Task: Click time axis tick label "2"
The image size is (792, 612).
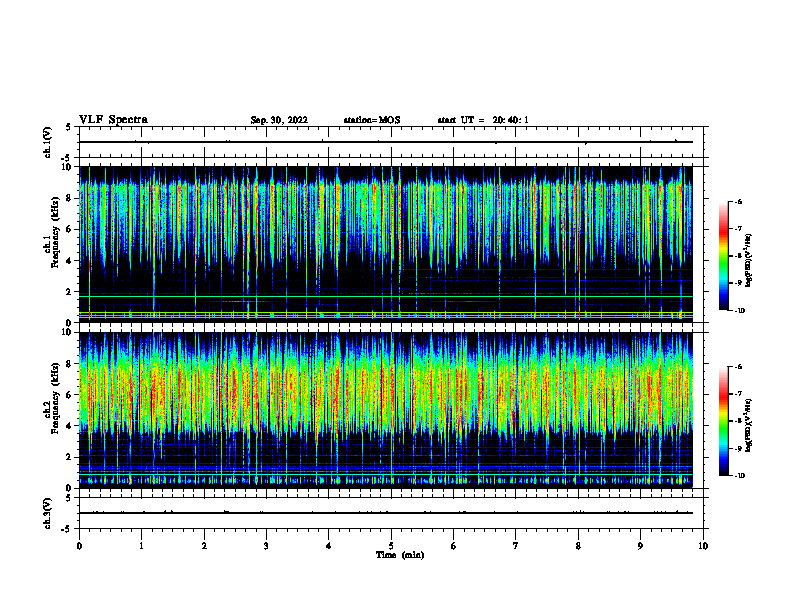Action: [x=204, y=546]
